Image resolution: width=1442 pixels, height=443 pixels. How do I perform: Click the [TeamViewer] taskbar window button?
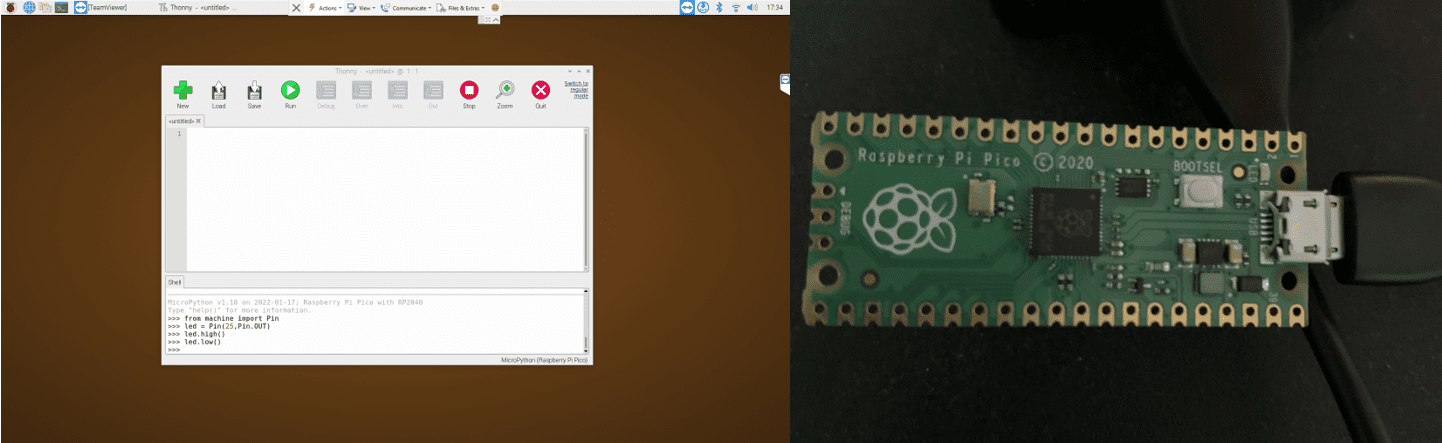click(100, 7)
